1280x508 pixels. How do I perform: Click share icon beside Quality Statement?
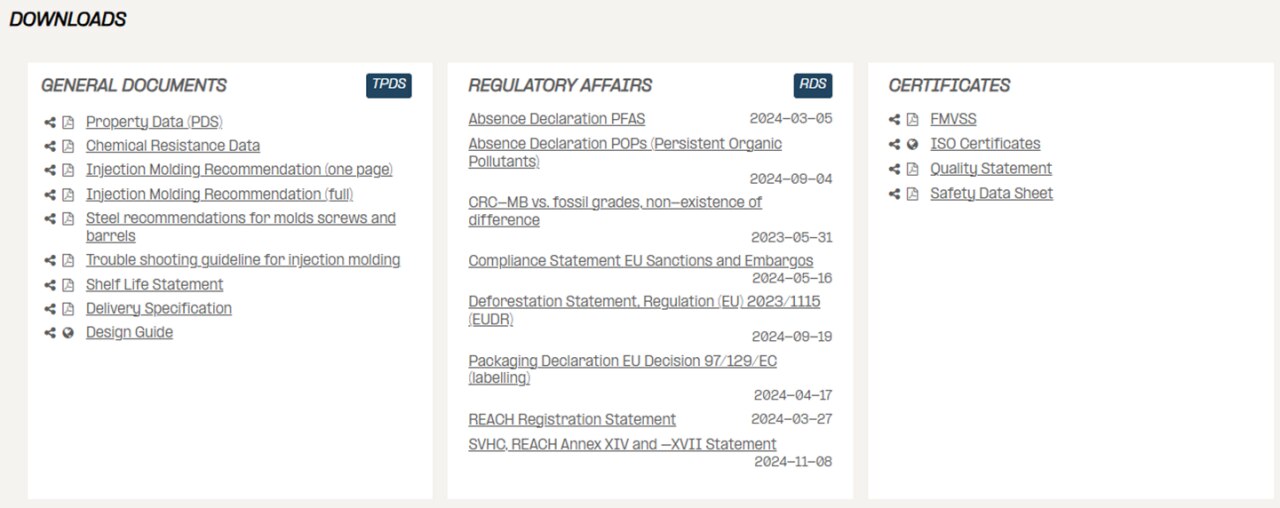pyautogui.click(x=894, y=169)
